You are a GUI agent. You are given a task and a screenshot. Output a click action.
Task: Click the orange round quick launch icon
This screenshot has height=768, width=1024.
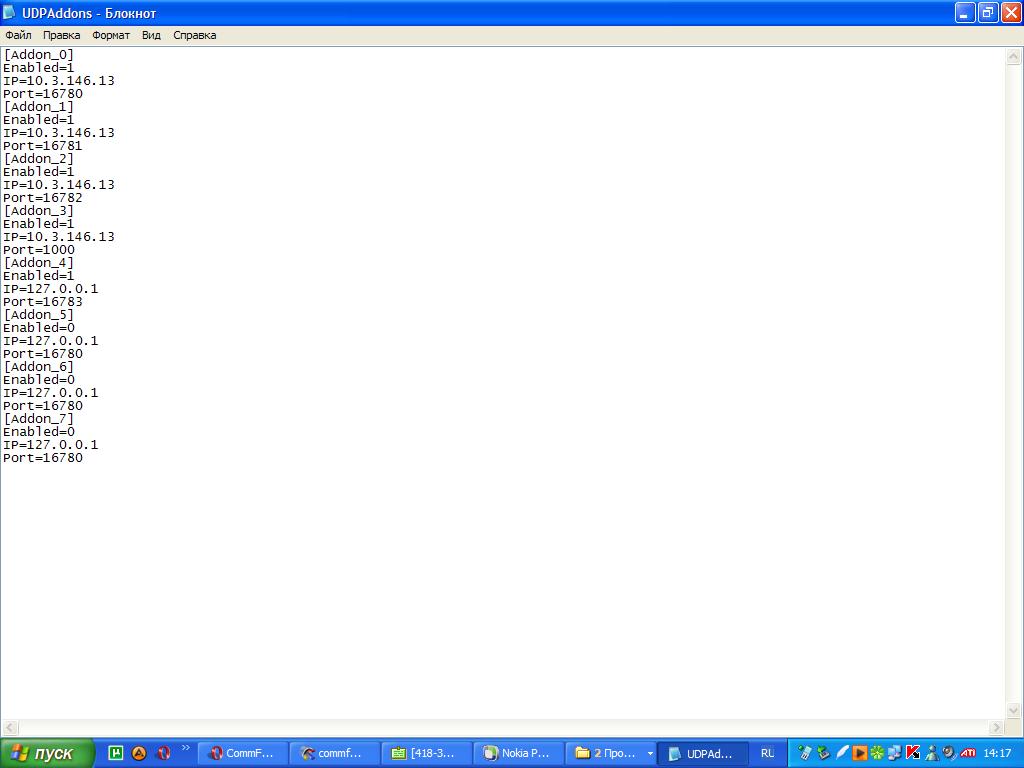tap(140, 753)
